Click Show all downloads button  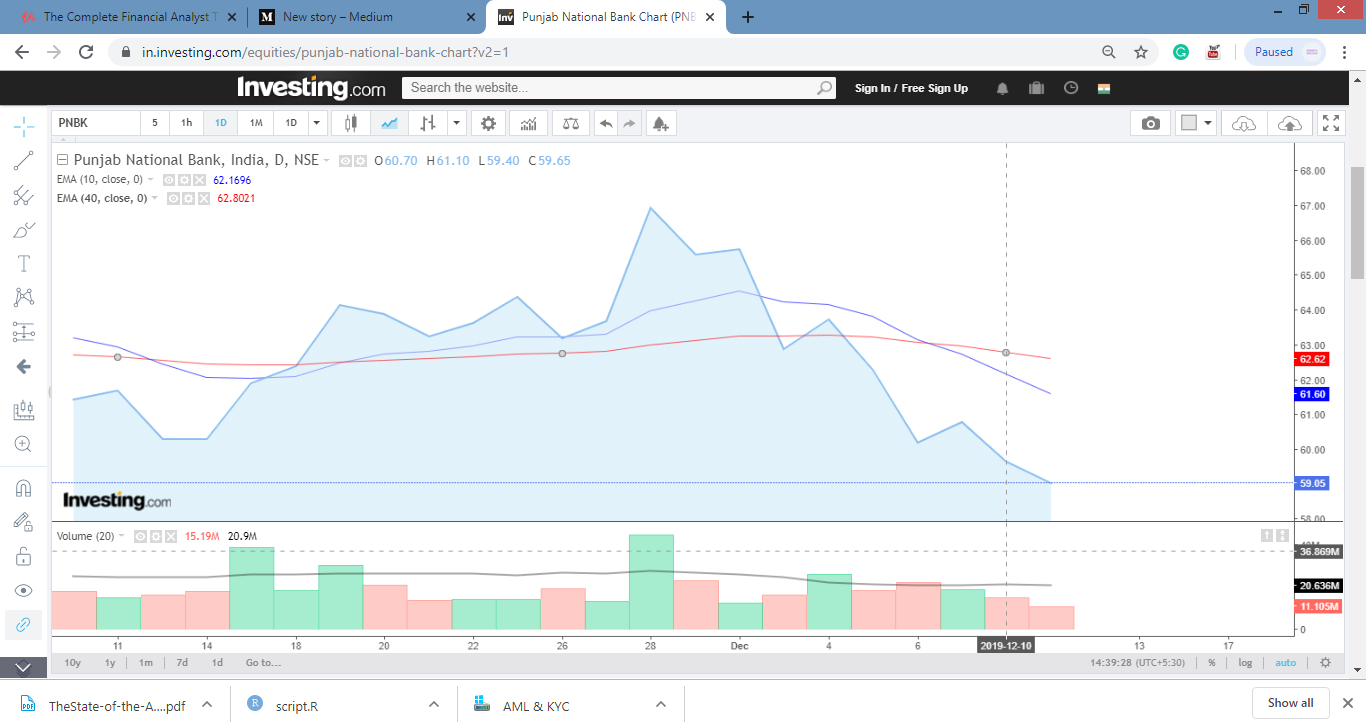coord(1291,703)
